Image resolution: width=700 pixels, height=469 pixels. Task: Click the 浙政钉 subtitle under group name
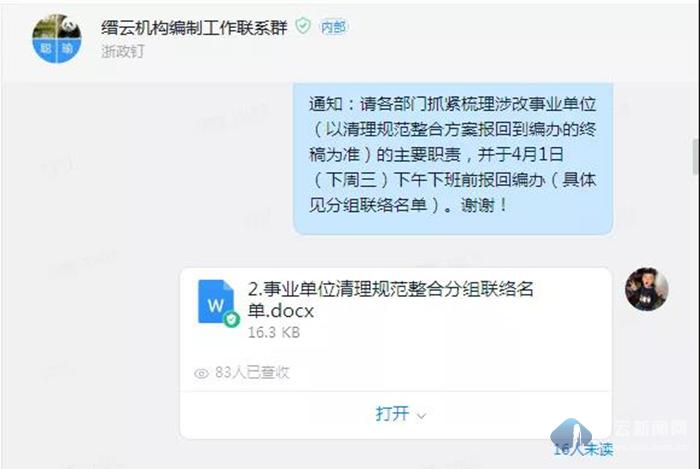123,51
